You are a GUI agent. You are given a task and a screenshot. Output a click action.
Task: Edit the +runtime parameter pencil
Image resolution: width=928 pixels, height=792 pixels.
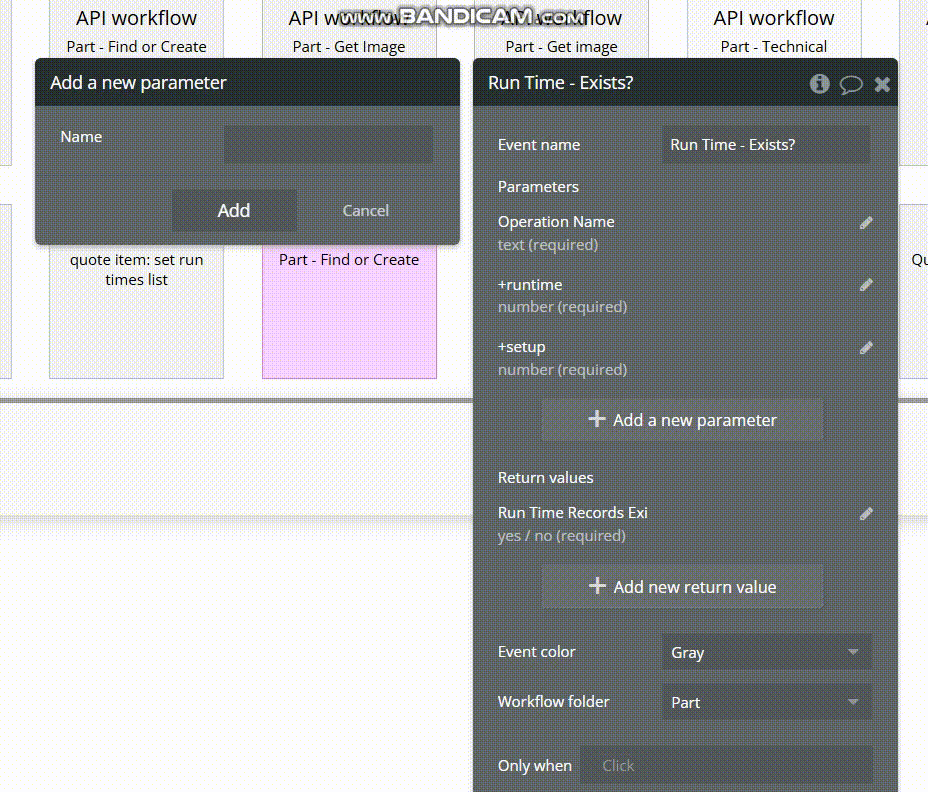tap(866, 285)
